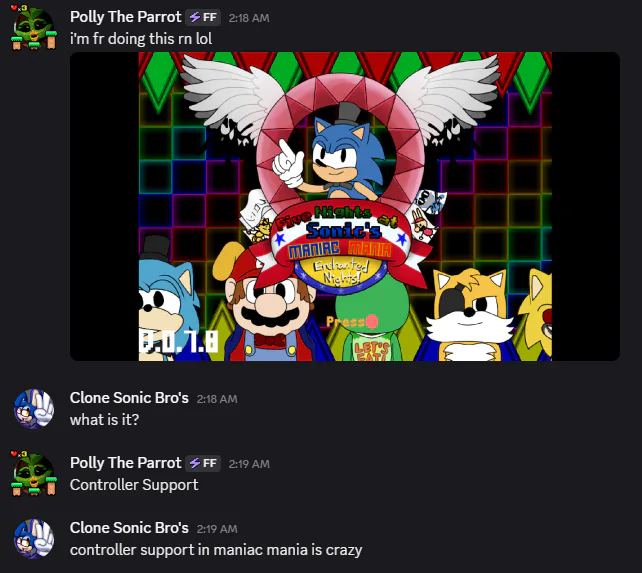
Task: Select message 'controller support in maniac mania is crazy'
Action: coord(216,550)
